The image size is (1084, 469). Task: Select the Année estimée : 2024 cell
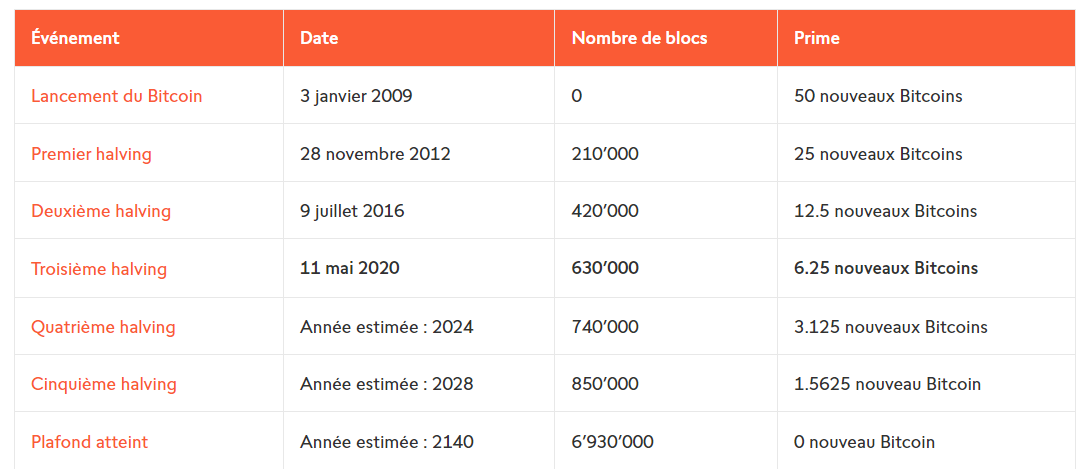tap(386, 327)
